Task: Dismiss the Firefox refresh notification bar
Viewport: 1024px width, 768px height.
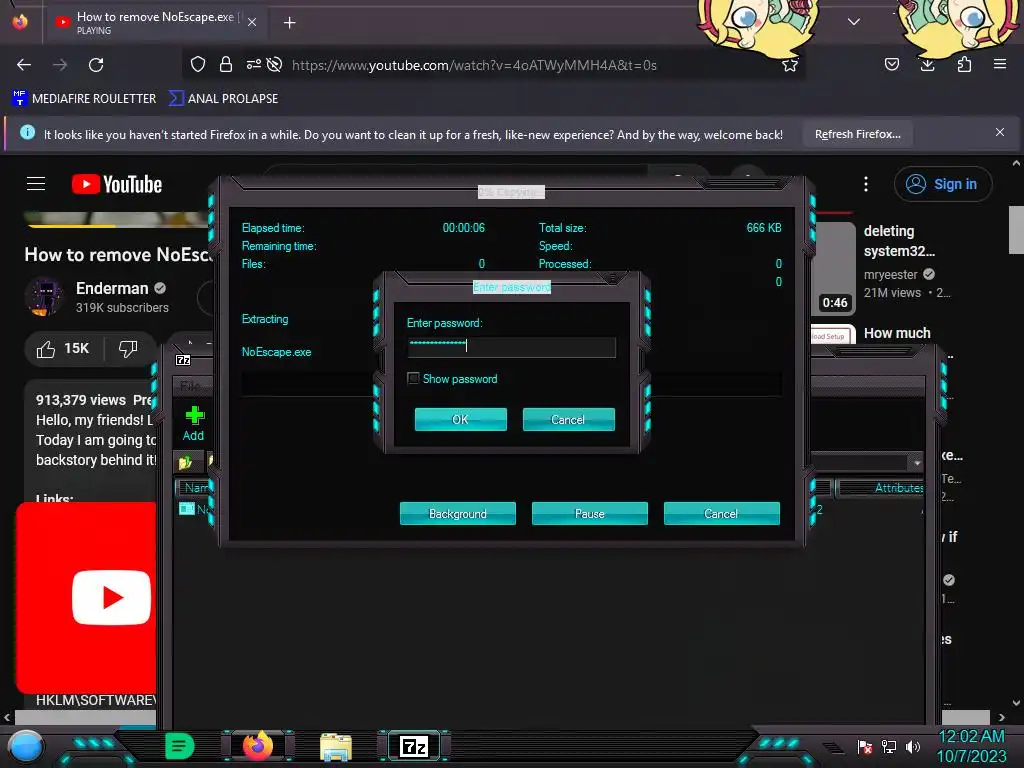Action: 1000,133
